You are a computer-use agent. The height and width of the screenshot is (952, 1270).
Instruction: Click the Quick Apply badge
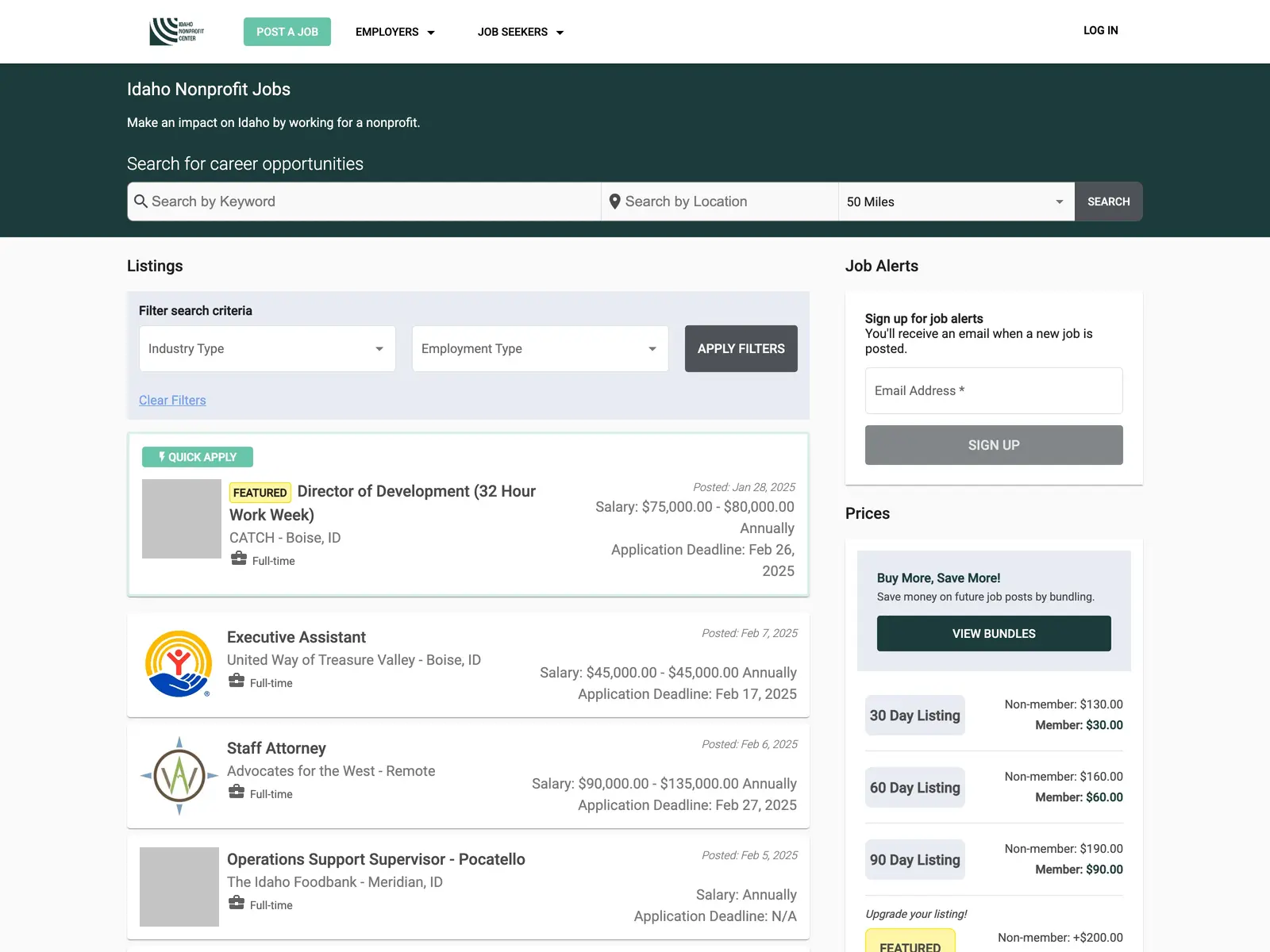point(198,457)
